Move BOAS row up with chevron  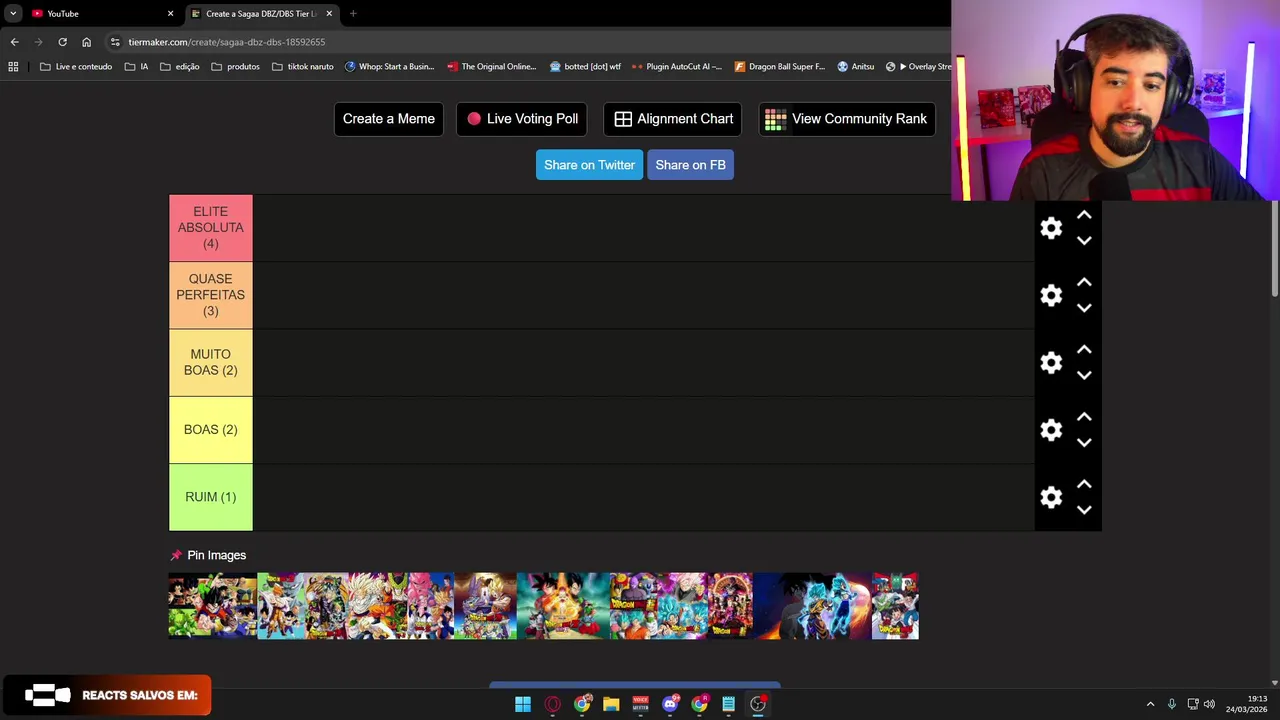[1084, 417]
